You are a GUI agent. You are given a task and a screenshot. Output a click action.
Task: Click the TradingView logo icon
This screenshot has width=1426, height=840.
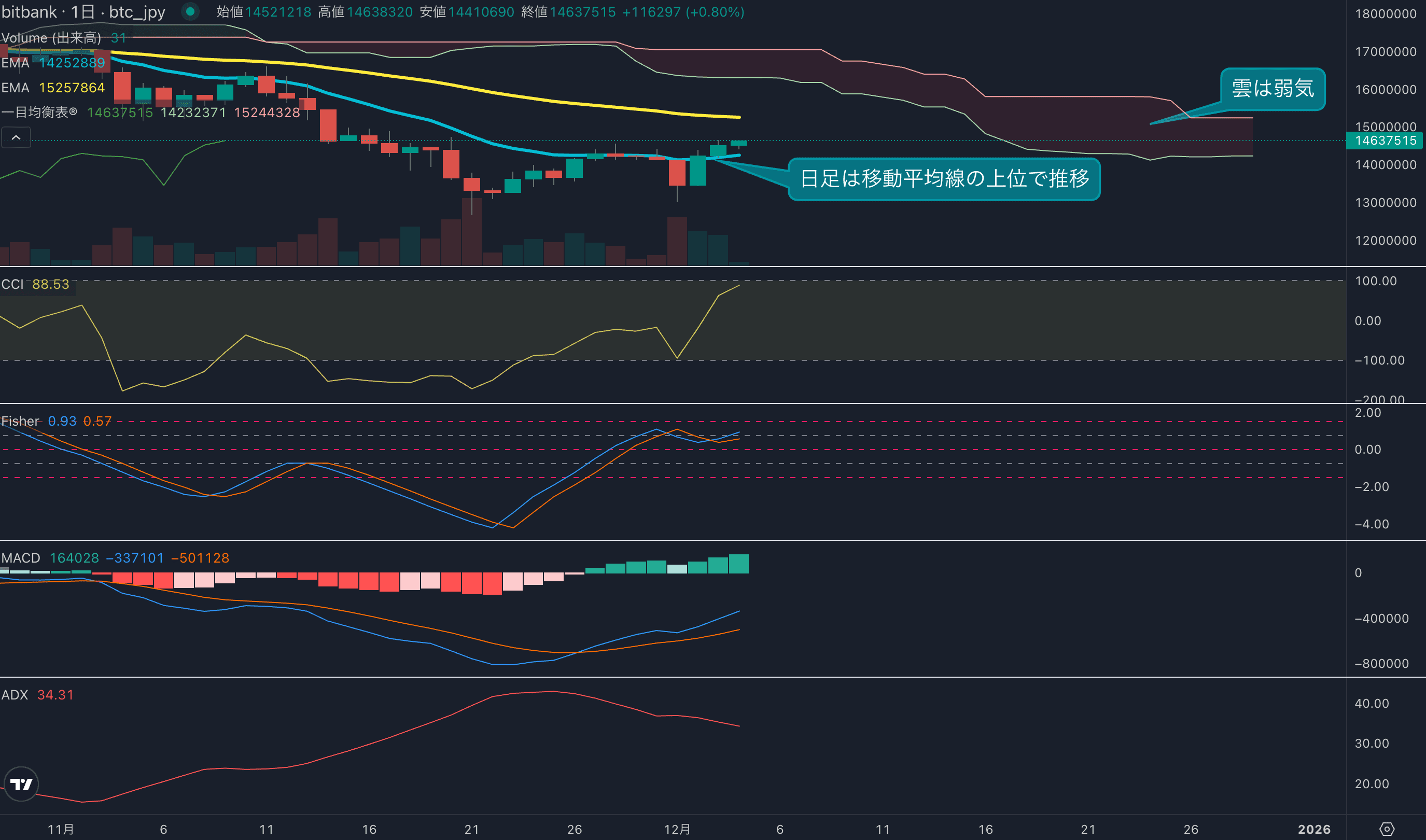click(21, 784)
